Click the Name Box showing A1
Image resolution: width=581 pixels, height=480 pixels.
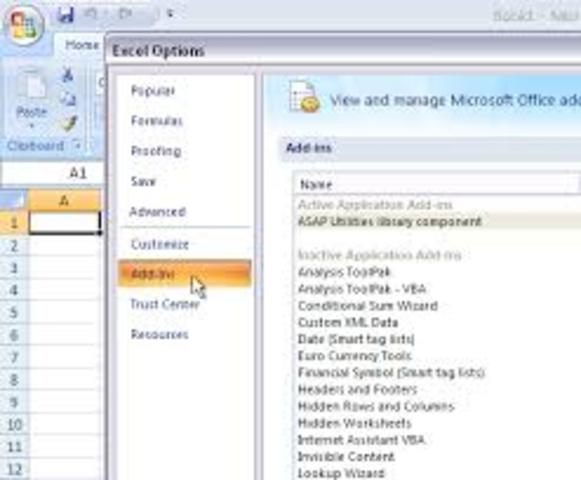53,173
